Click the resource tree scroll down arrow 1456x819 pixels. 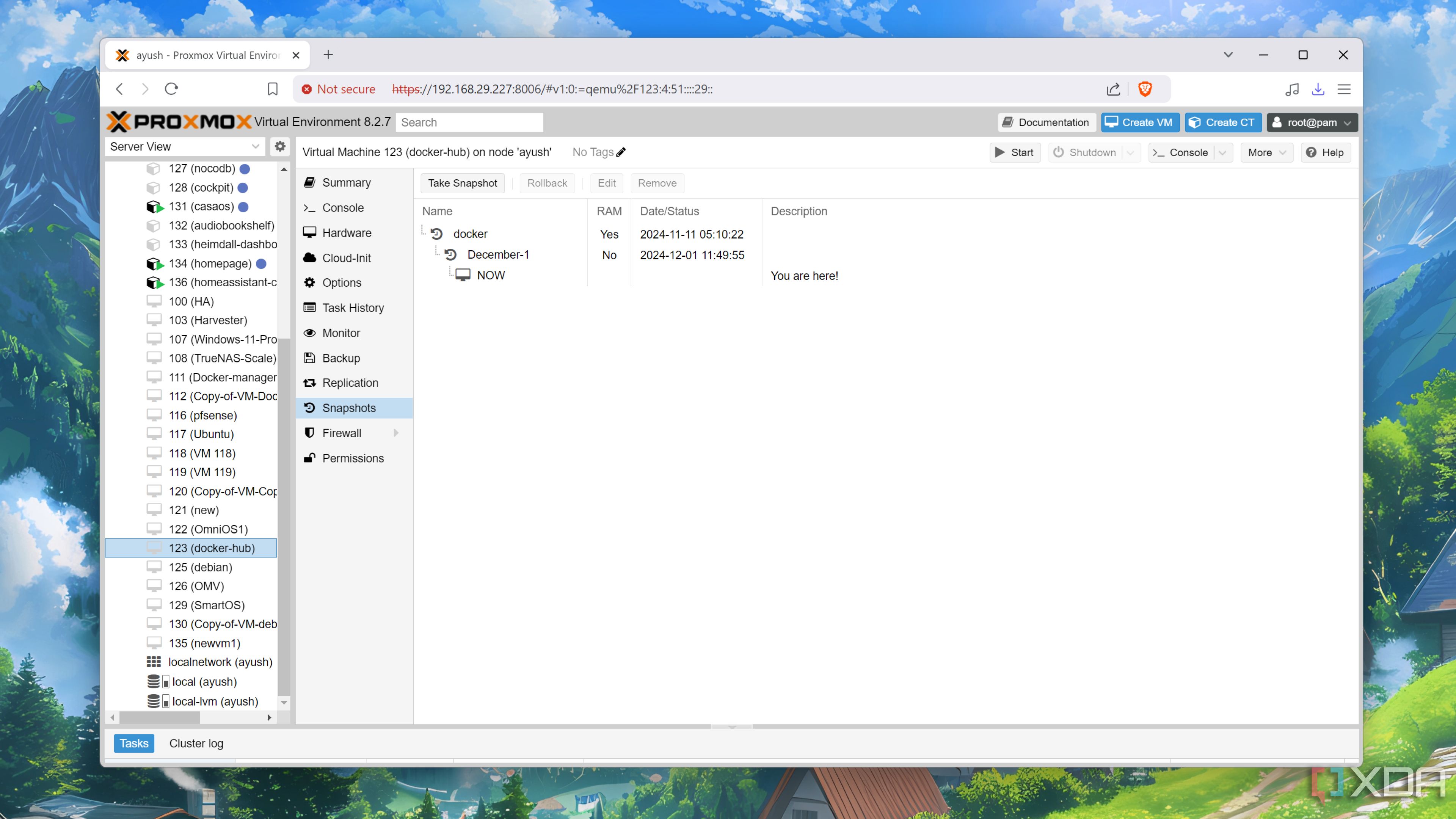[x=284, y=703]
